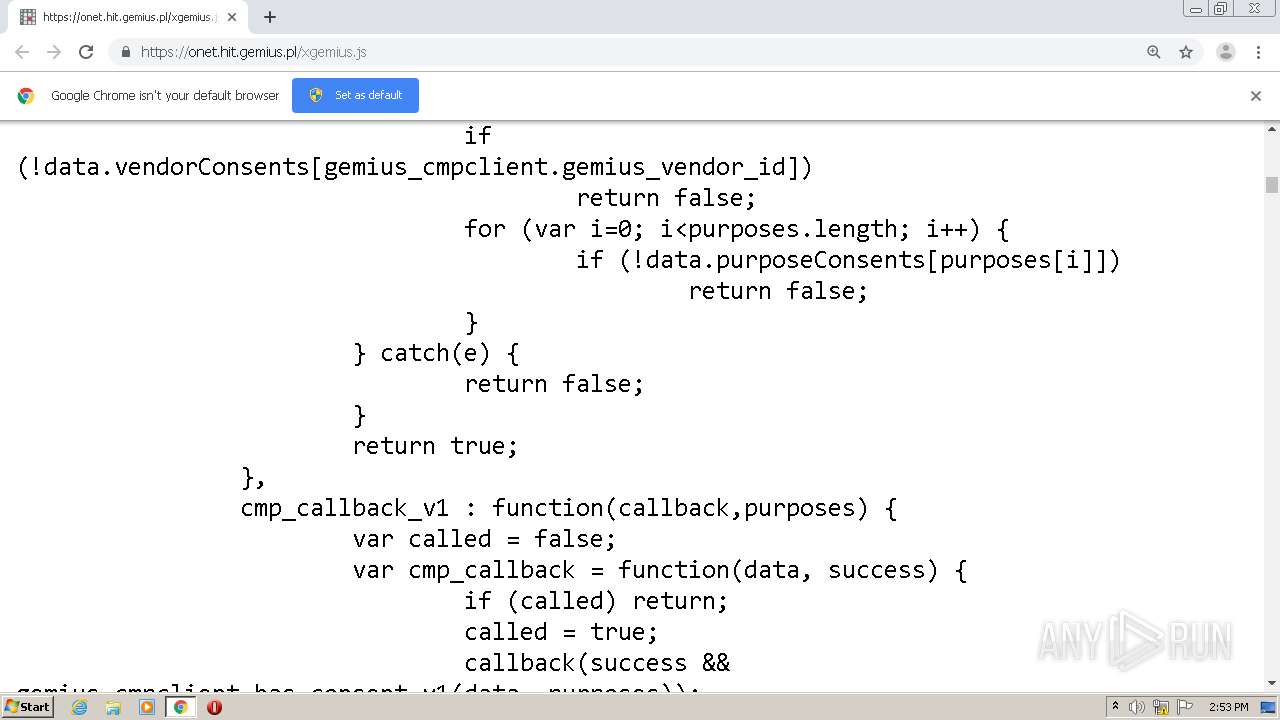Click the line 'var called = false;'
Image resolution: width=1280 pixels, height=720 pixels.
click(x=484, y=539)
